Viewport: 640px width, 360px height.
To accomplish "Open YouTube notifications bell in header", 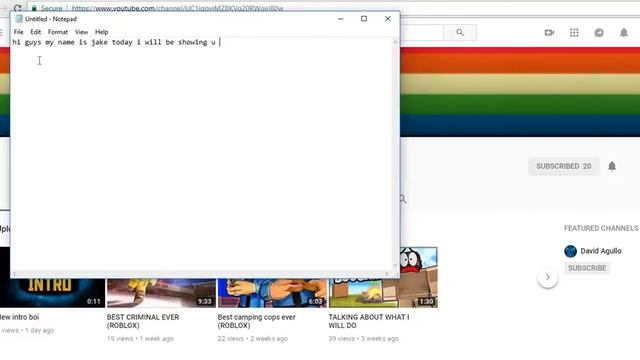I will [624, 33].
